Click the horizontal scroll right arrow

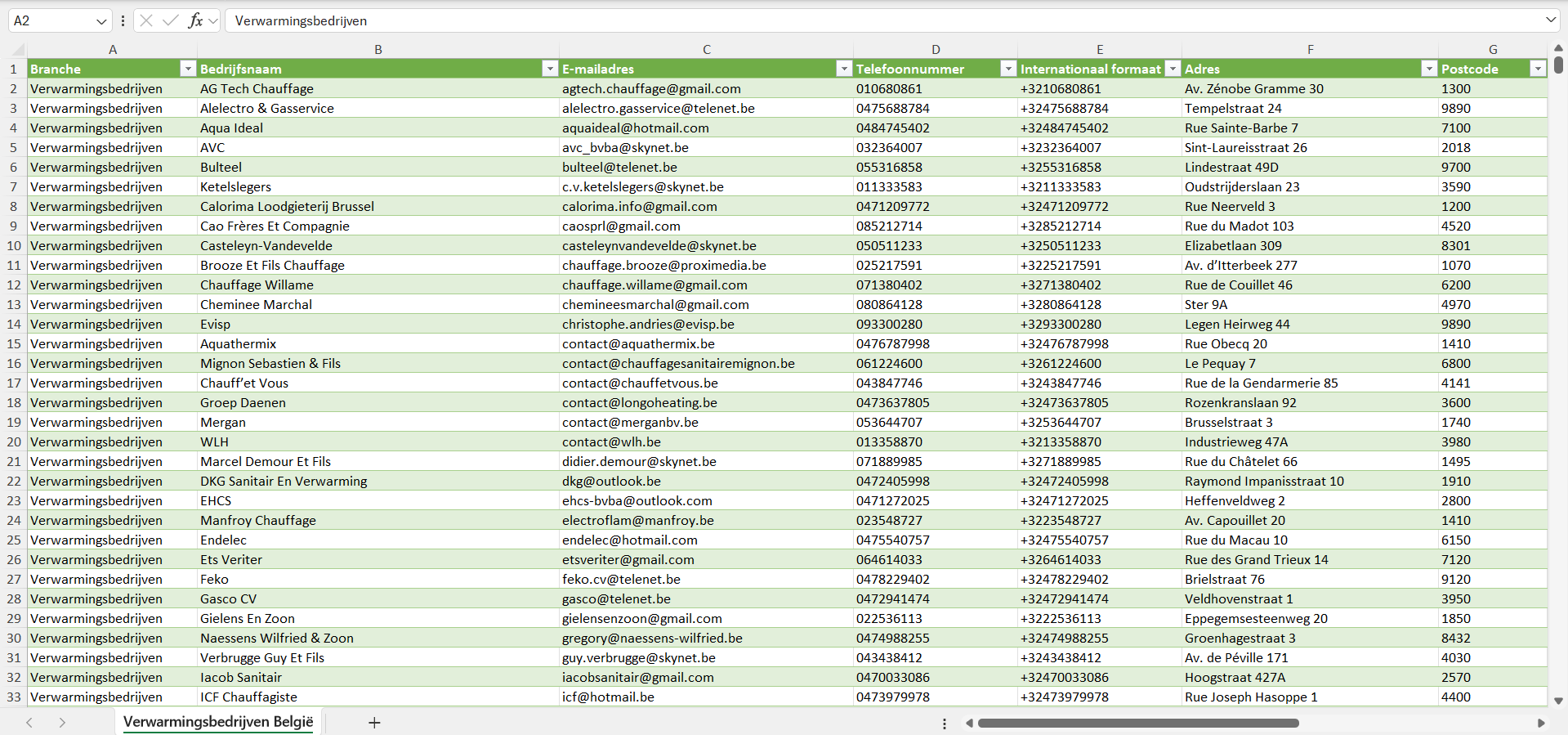point(1541,723)
